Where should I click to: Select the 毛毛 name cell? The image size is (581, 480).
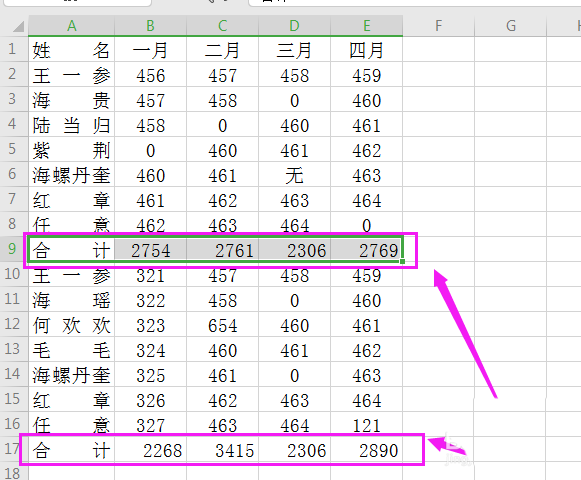[72, 350]
